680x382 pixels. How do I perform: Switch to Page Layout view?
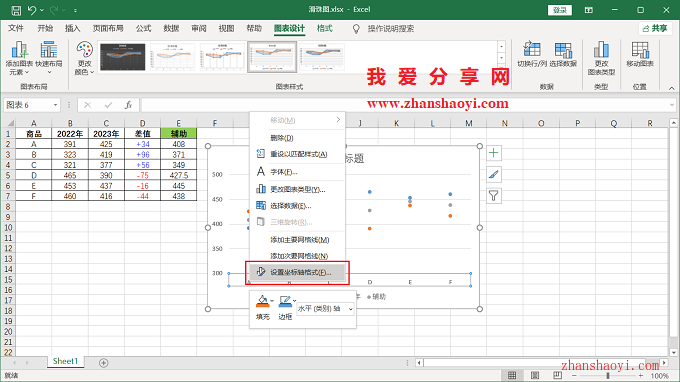[x=535, y=375]
